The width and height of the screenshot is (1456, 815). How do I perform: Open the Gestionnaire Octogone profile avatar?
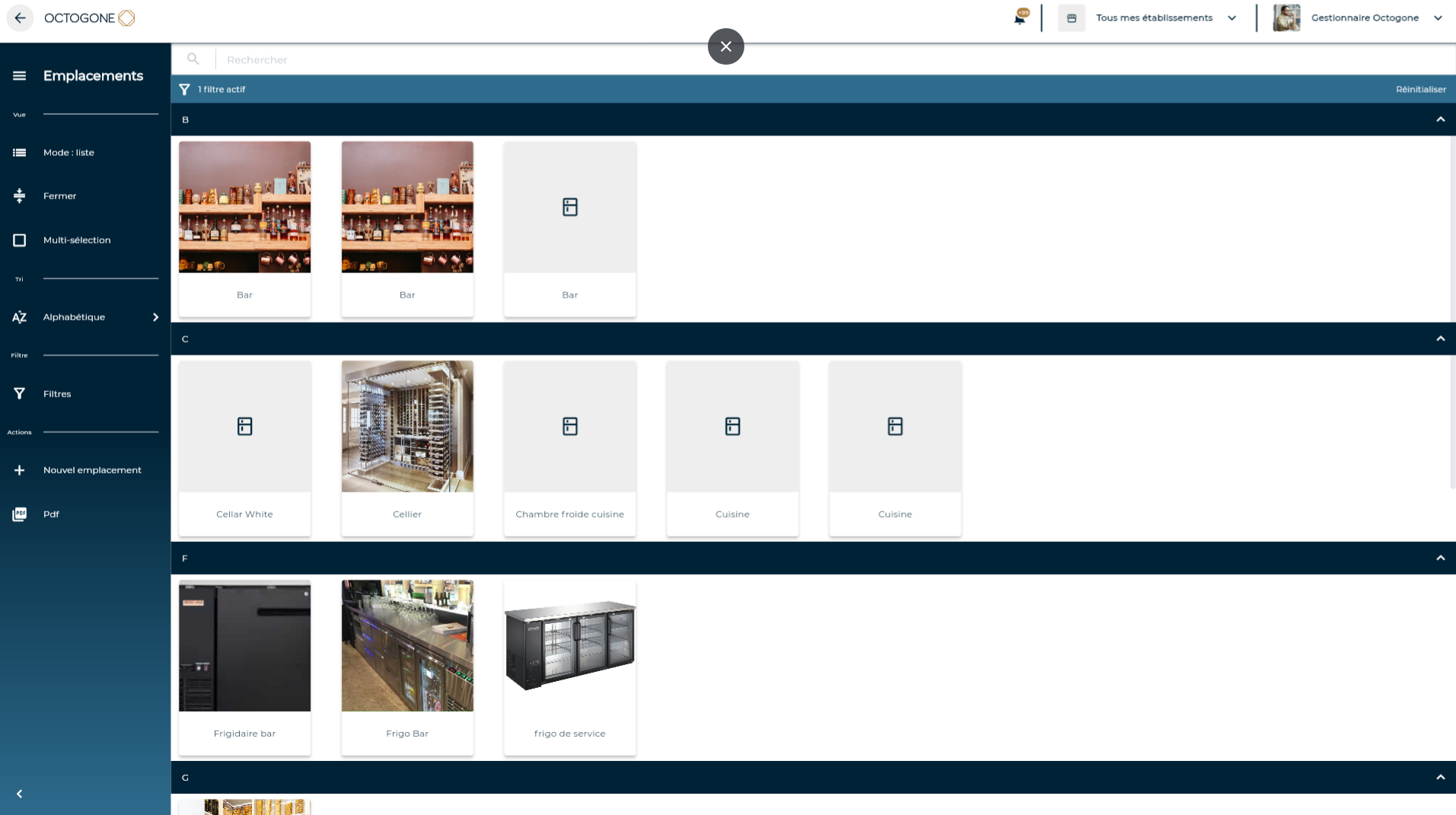[1287, 18]
